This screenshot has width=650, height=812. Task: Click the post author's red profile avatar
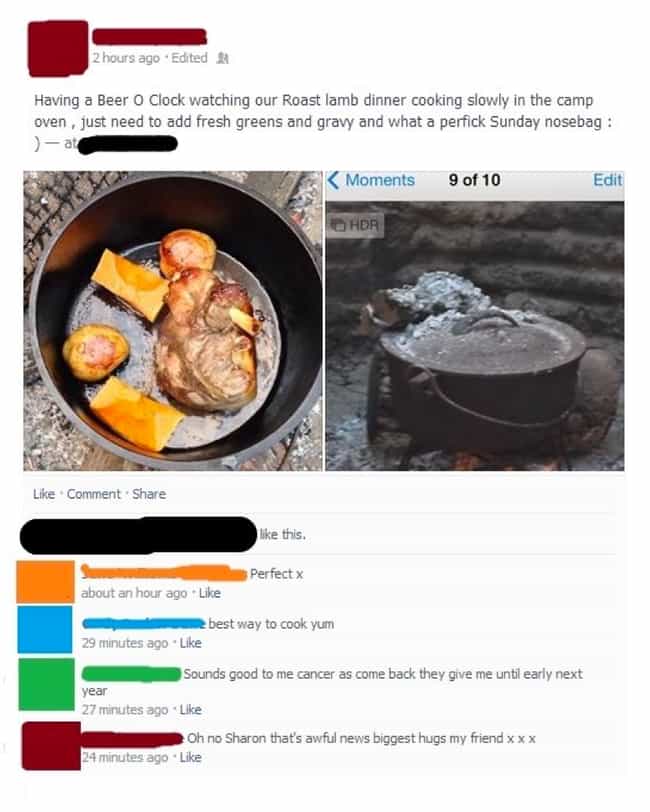click(x=58, y=48)
